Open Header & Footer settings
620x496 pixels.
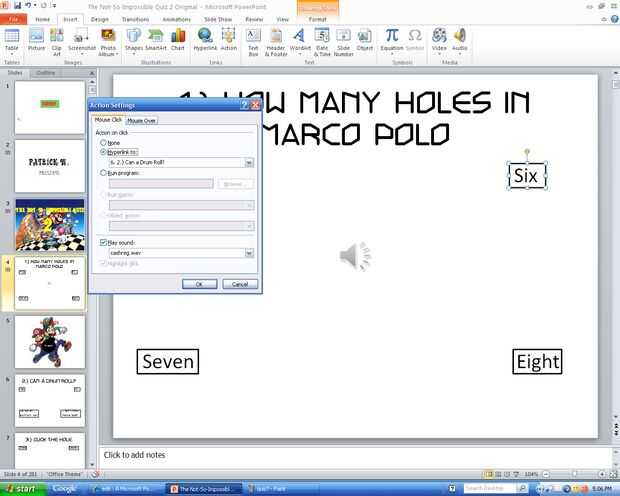(276, 42)
